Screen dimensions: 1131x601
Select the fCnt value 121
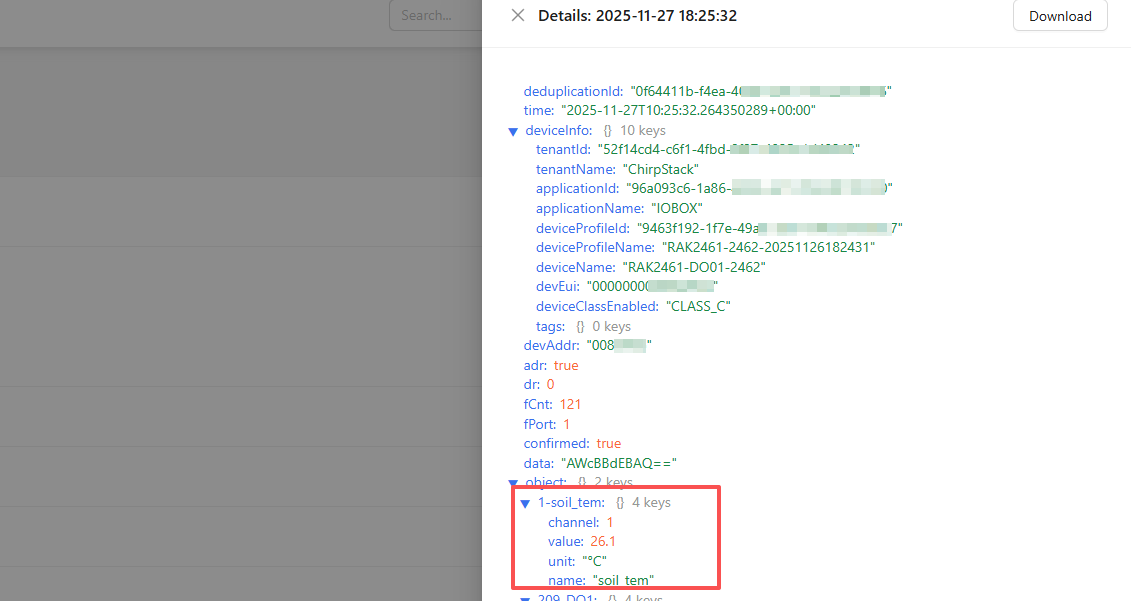click(x=570, y=404)
